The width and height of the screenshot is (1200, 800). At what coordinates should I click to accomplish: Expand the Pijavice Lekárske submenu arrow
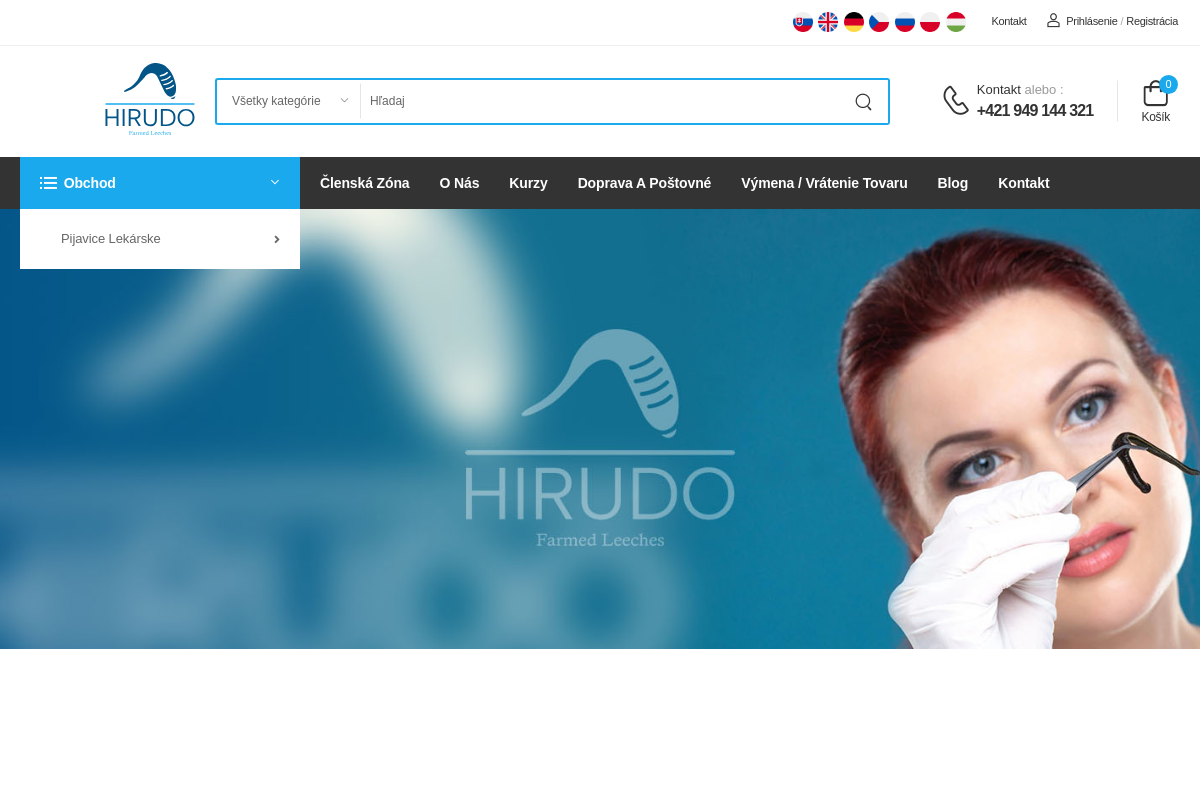(x=276, y=239)
